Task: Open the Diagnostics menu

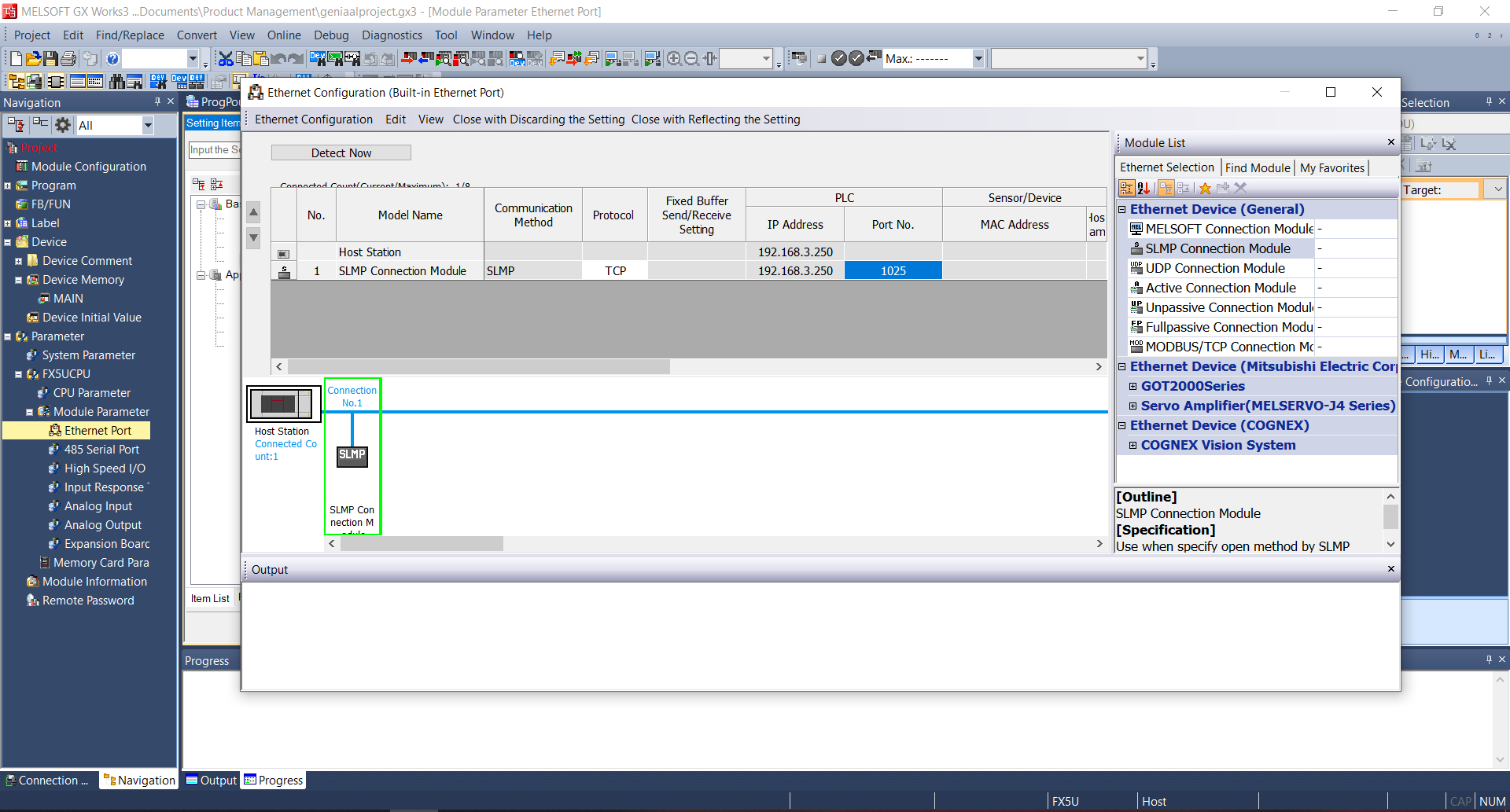Action: tap(392, 35)
